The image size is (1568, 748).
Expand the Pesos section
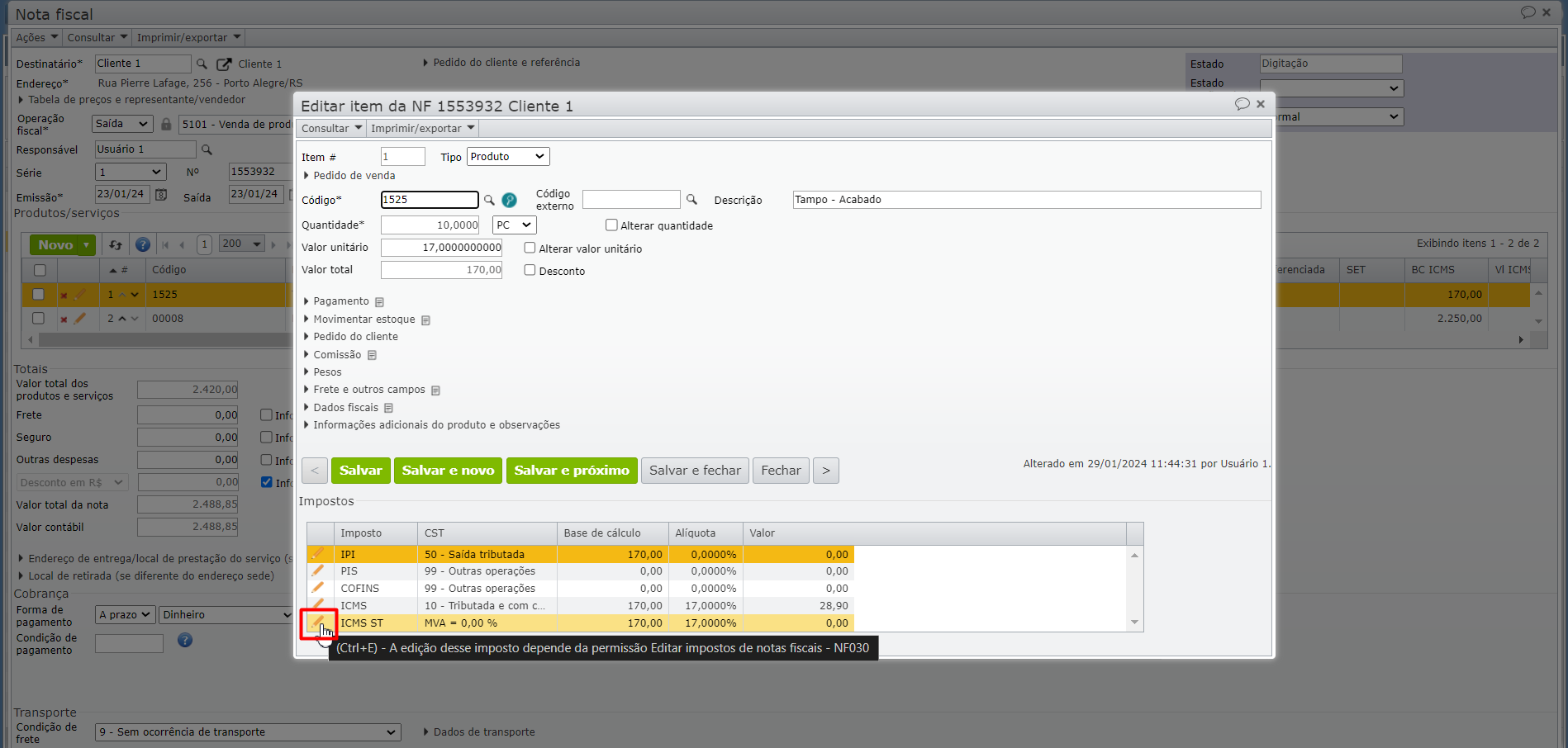point(322,372)
